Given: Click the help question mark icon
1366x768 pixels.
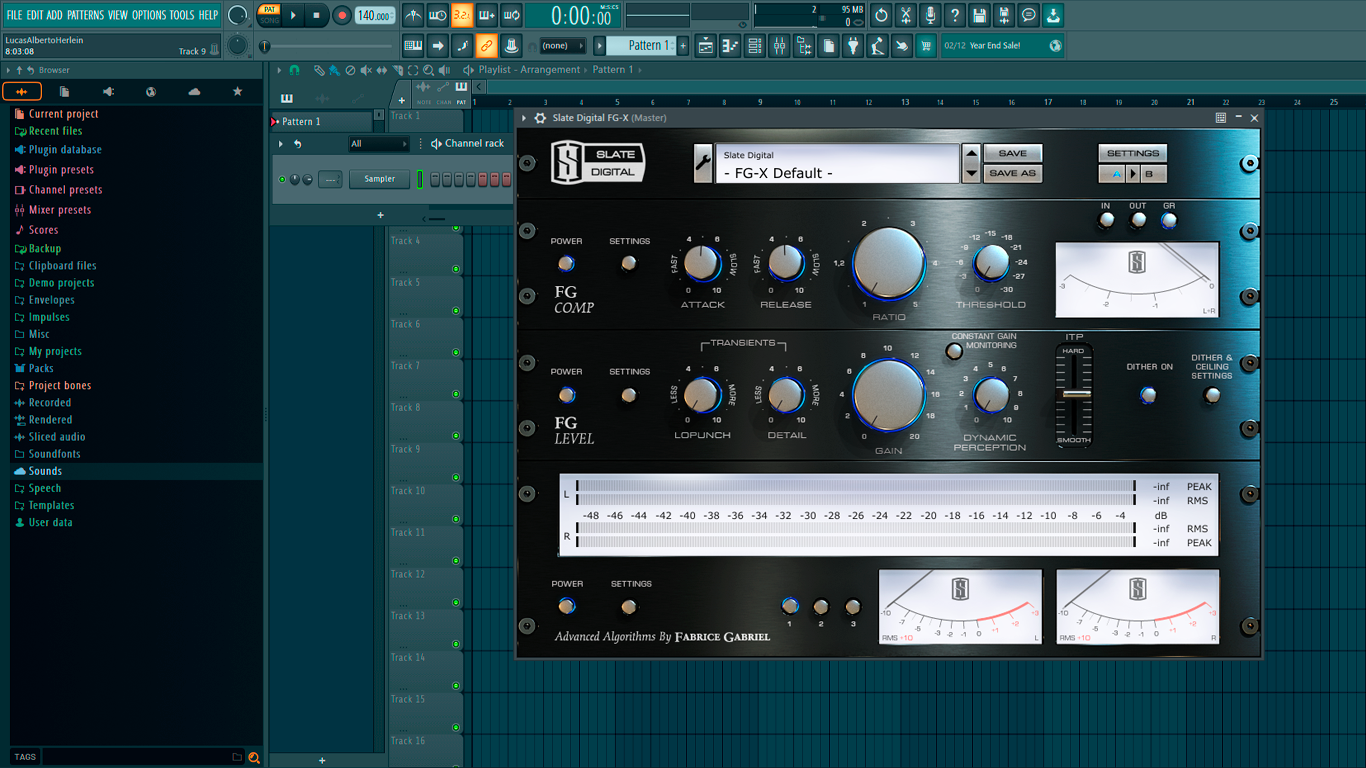Looking at the screenshot, I should pos(955,15).
